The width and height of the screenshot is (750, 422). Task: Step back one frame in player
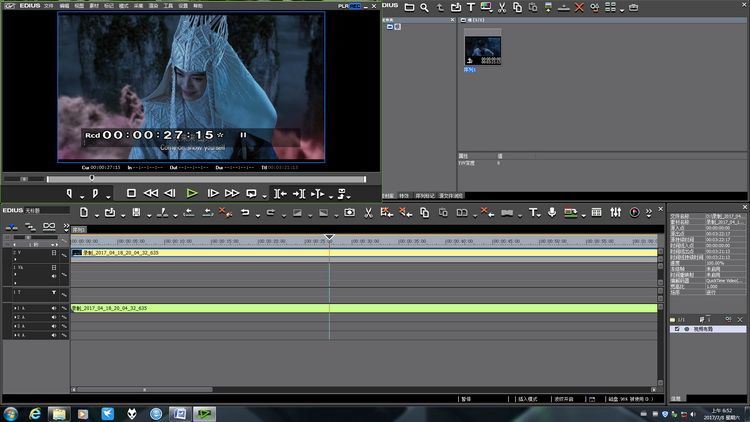coord(170,193)
